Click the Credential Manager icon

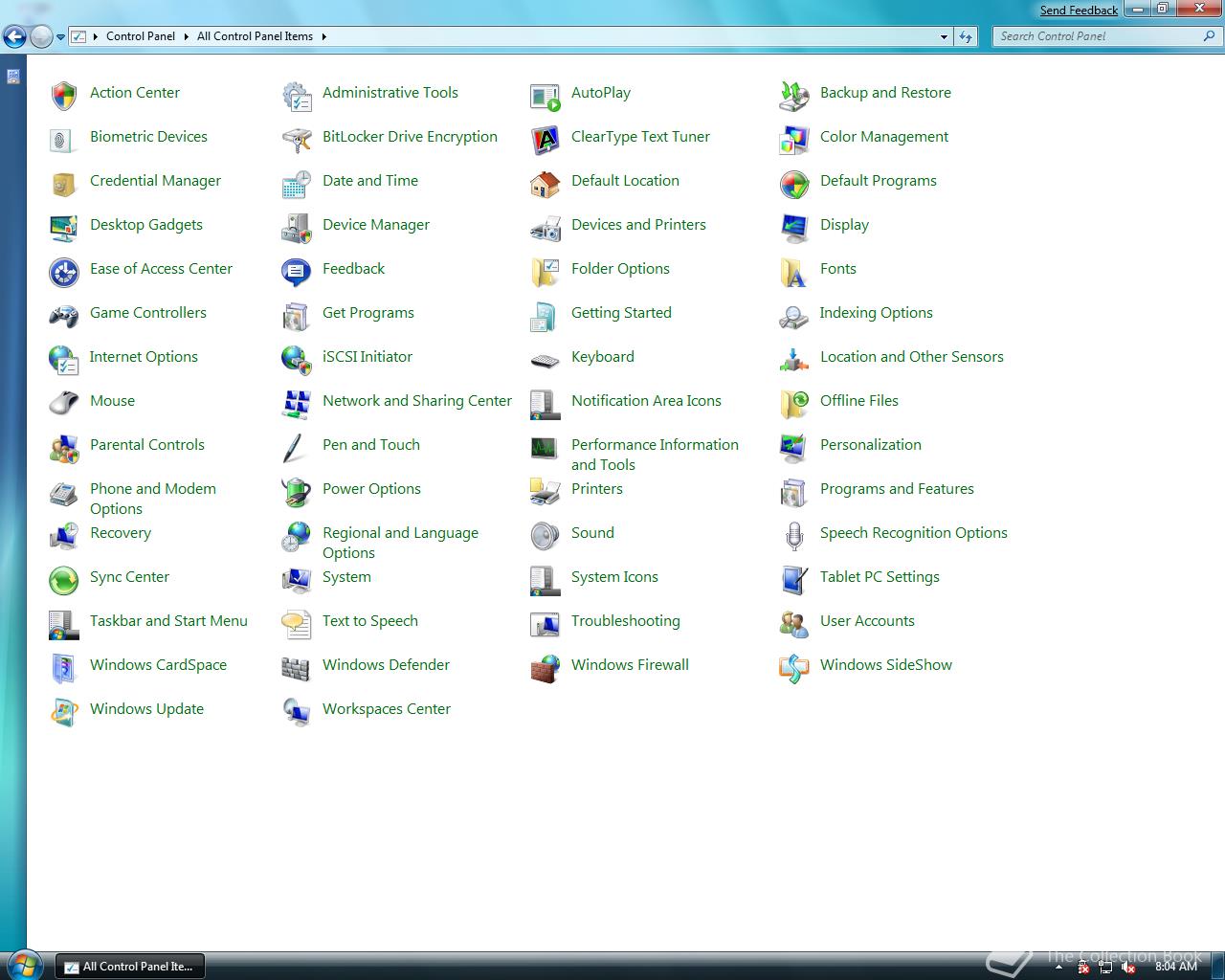pos(64,184)
